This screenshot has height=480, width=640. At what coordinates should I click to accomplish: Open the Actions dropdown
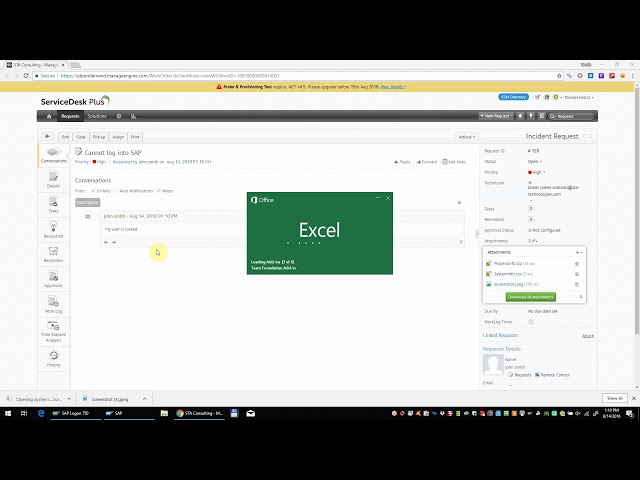(467, 137)
